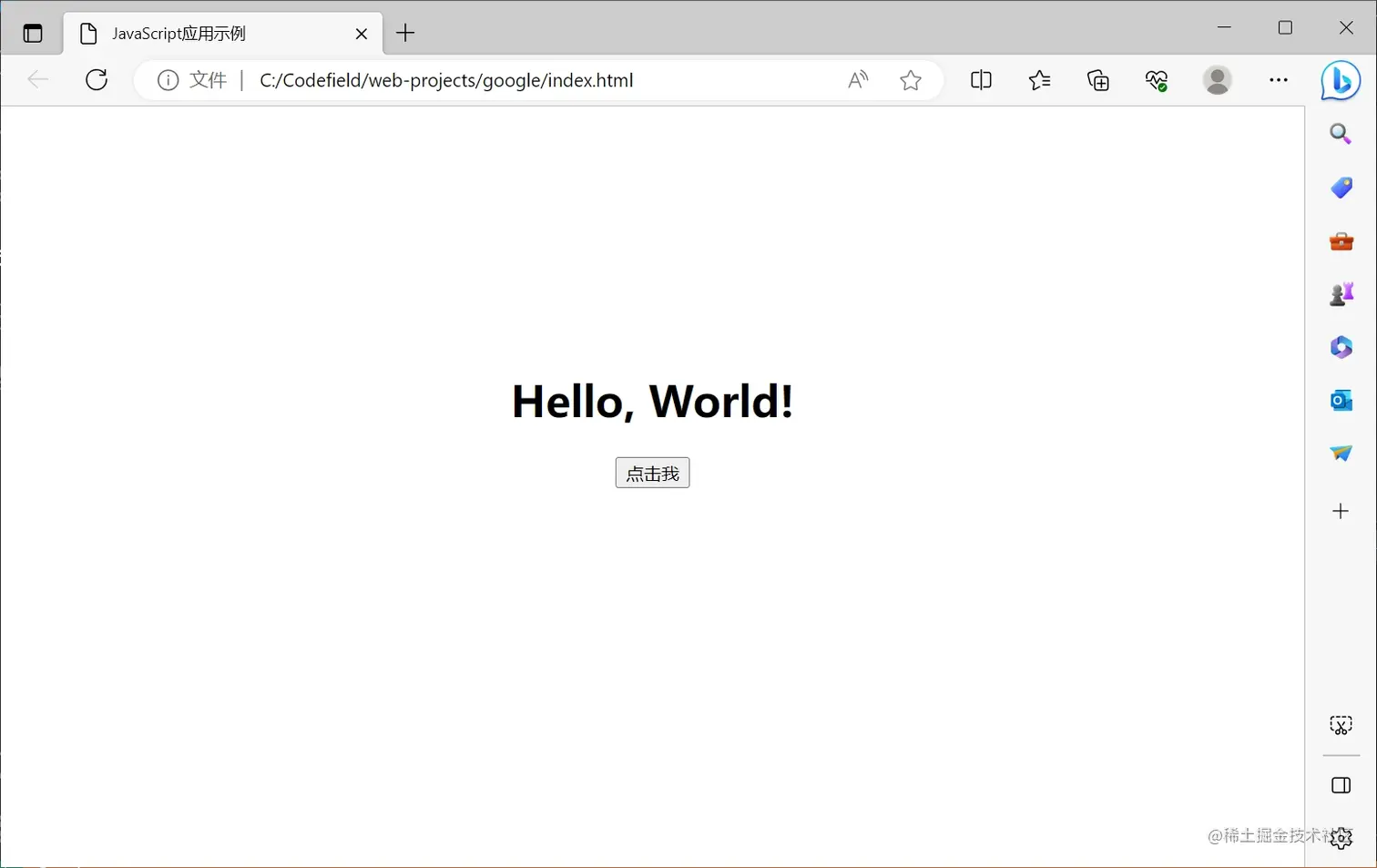1377x868 pixels.
Task: Open a new tab with plus button
Action: coord(405,34)
